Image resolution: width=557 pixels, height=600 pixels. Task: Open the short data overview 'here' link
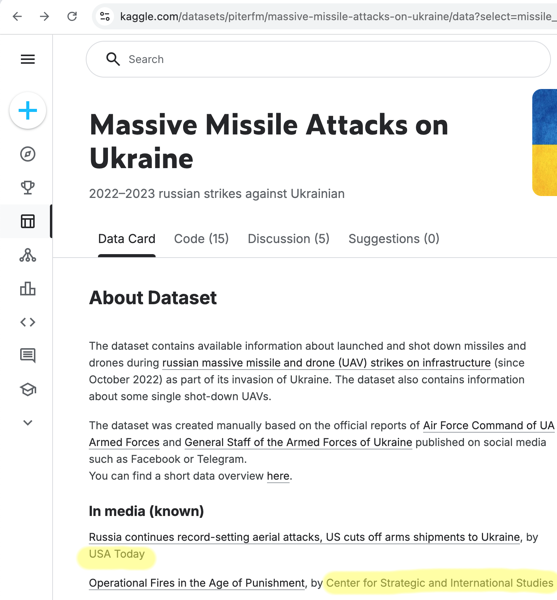pos(278,476)
